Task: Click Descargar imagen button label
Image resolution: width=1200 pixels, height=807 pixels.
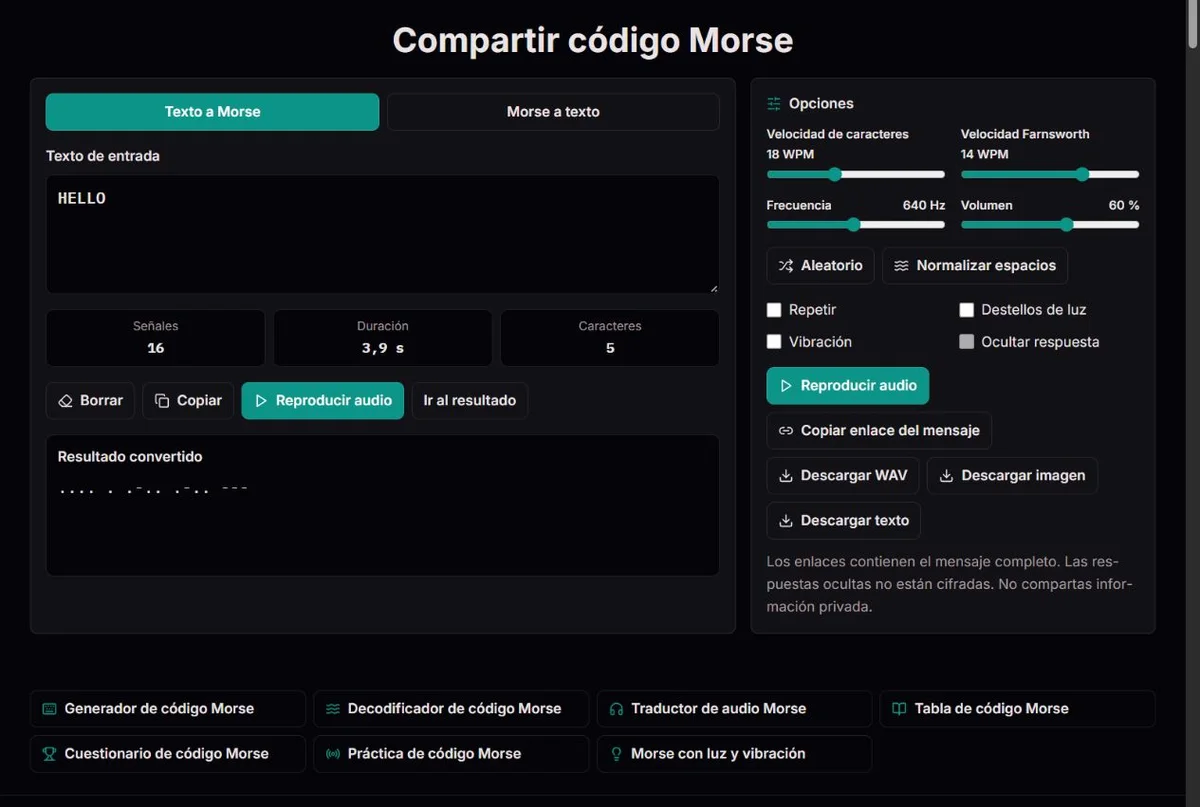Action: tap(1023, 476)
